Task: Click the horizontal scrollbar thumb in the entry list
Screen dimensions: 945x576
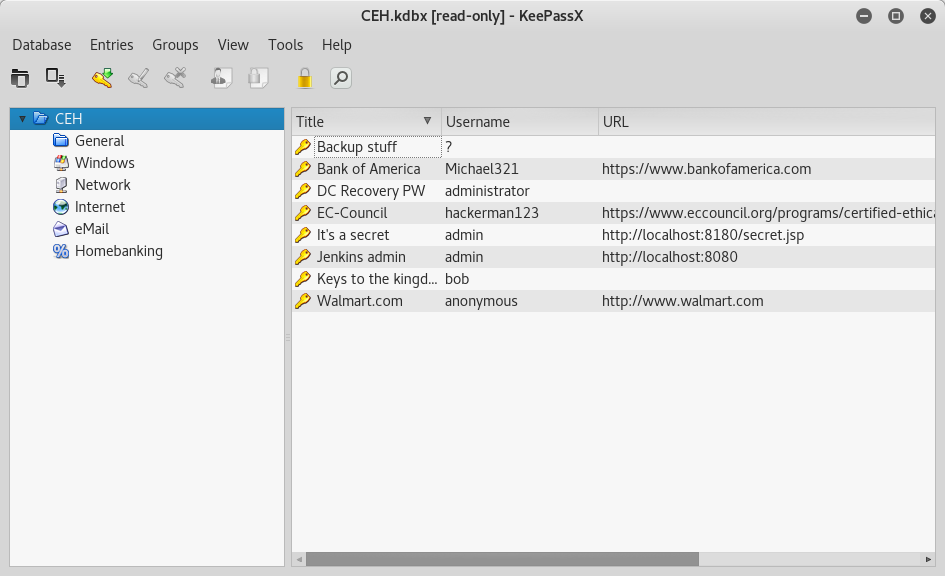Action: 502,559
